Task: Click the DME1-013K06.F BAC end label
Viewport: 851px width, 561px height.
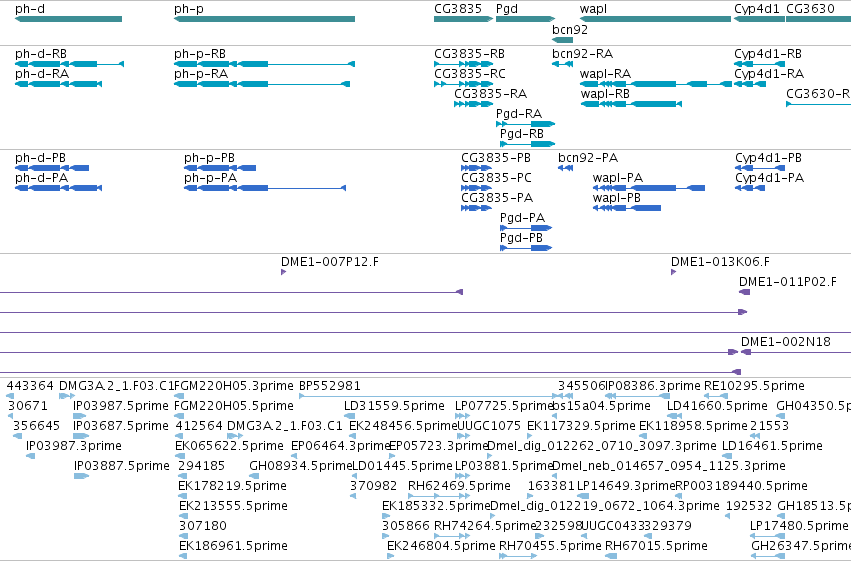Action: [720, 262]
